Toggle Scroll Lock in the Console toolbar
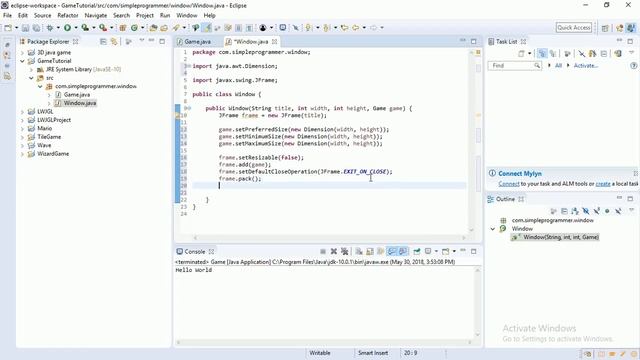This screenshot has width=640, height=360. click(370, 251)
